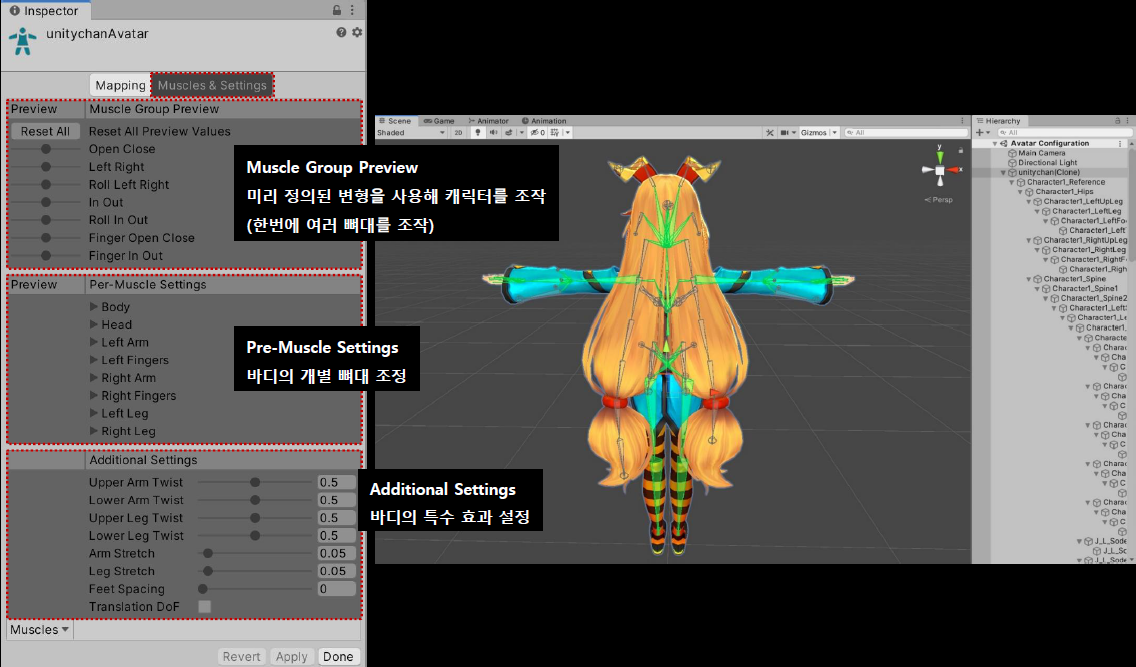The width and height of the screenshot is (1136, 667).
Task: Click the cube icon beside Main Camera
Action: point(1012,153)
